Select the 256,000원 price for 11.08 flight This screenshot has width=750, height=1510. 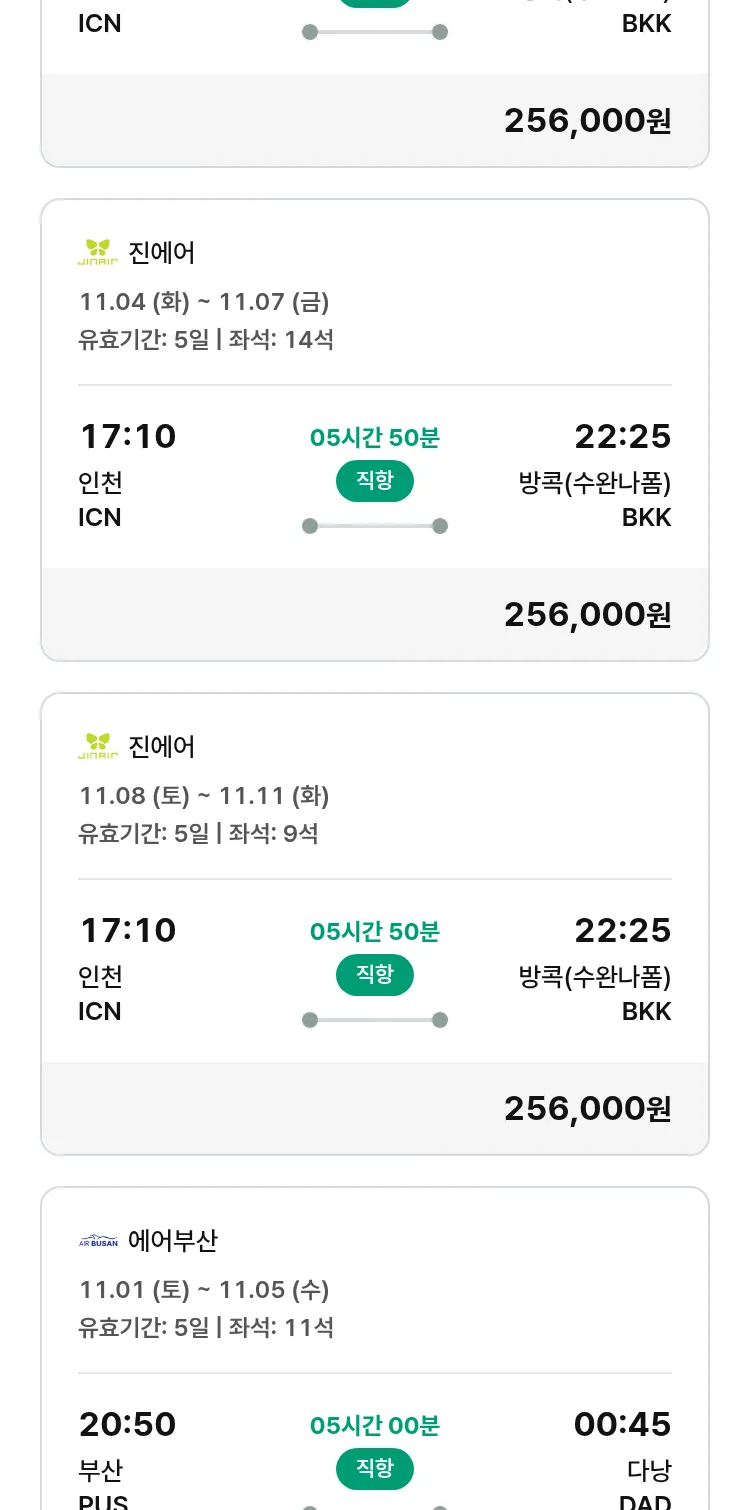[x=587, y=1108]
